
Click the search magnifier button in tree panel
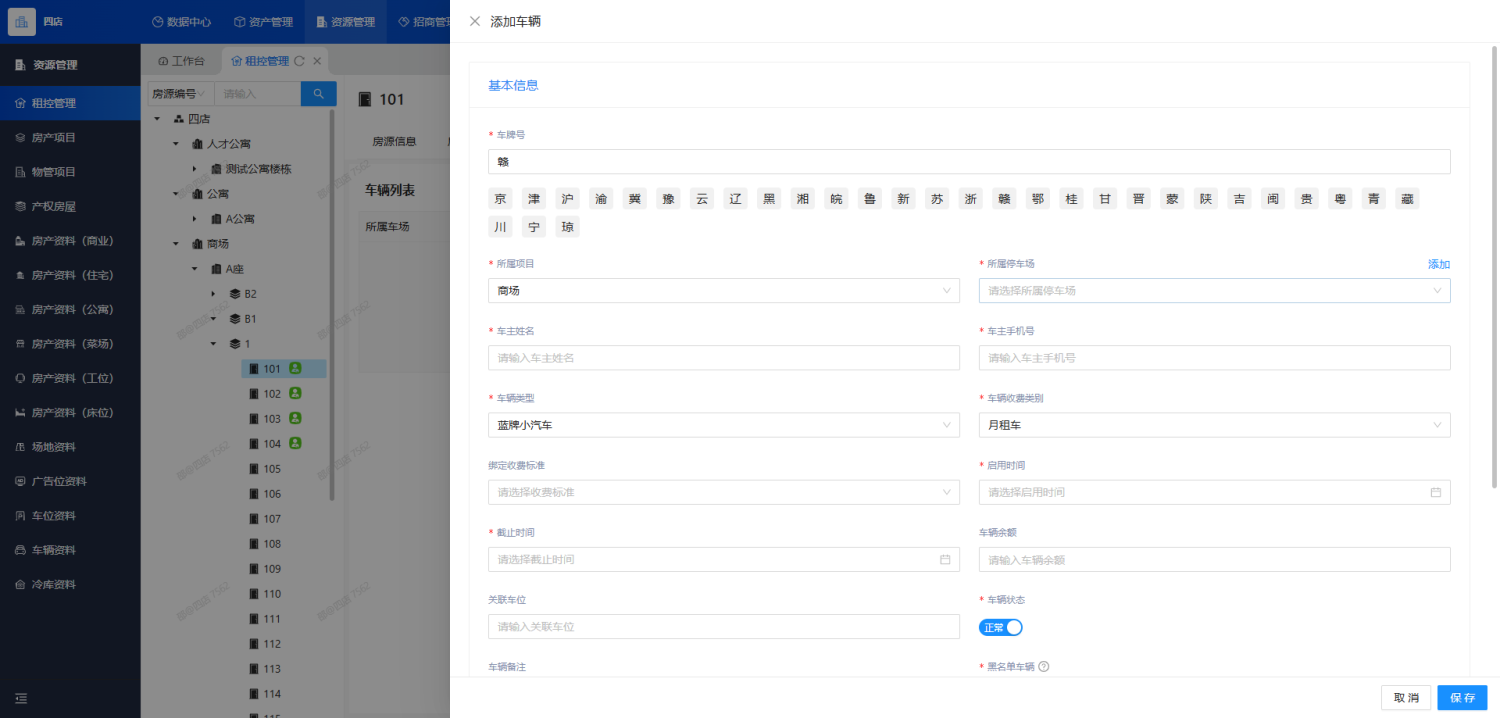point(319,94)
